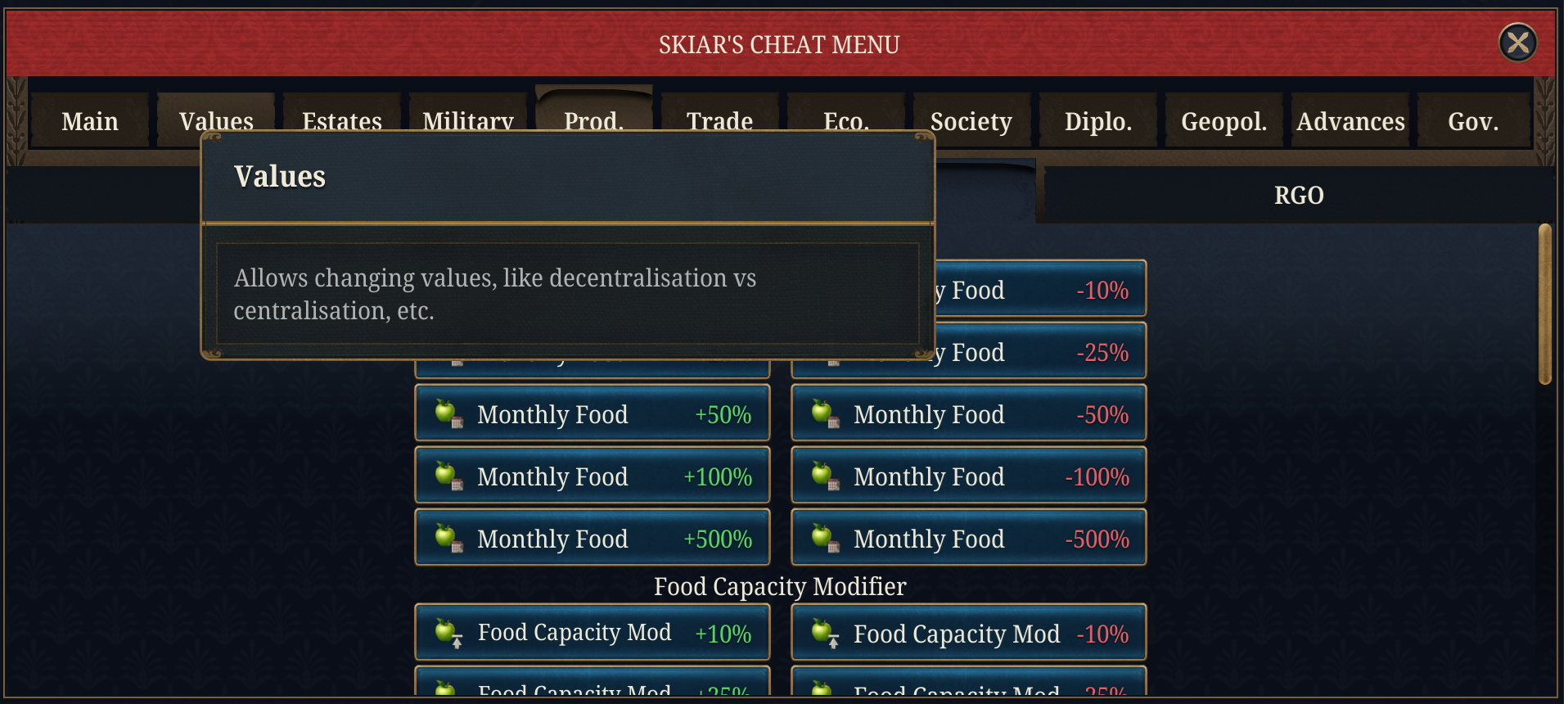
Task: Close Skiar's Cheat Menu window
Action: tap(1517, 43)
